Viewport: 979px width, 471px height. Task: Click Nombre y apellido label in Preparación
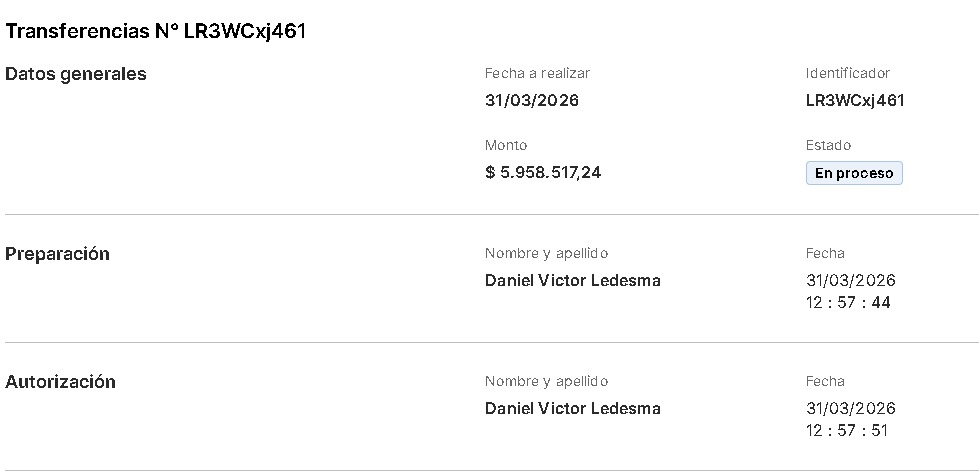click(546, 253)
